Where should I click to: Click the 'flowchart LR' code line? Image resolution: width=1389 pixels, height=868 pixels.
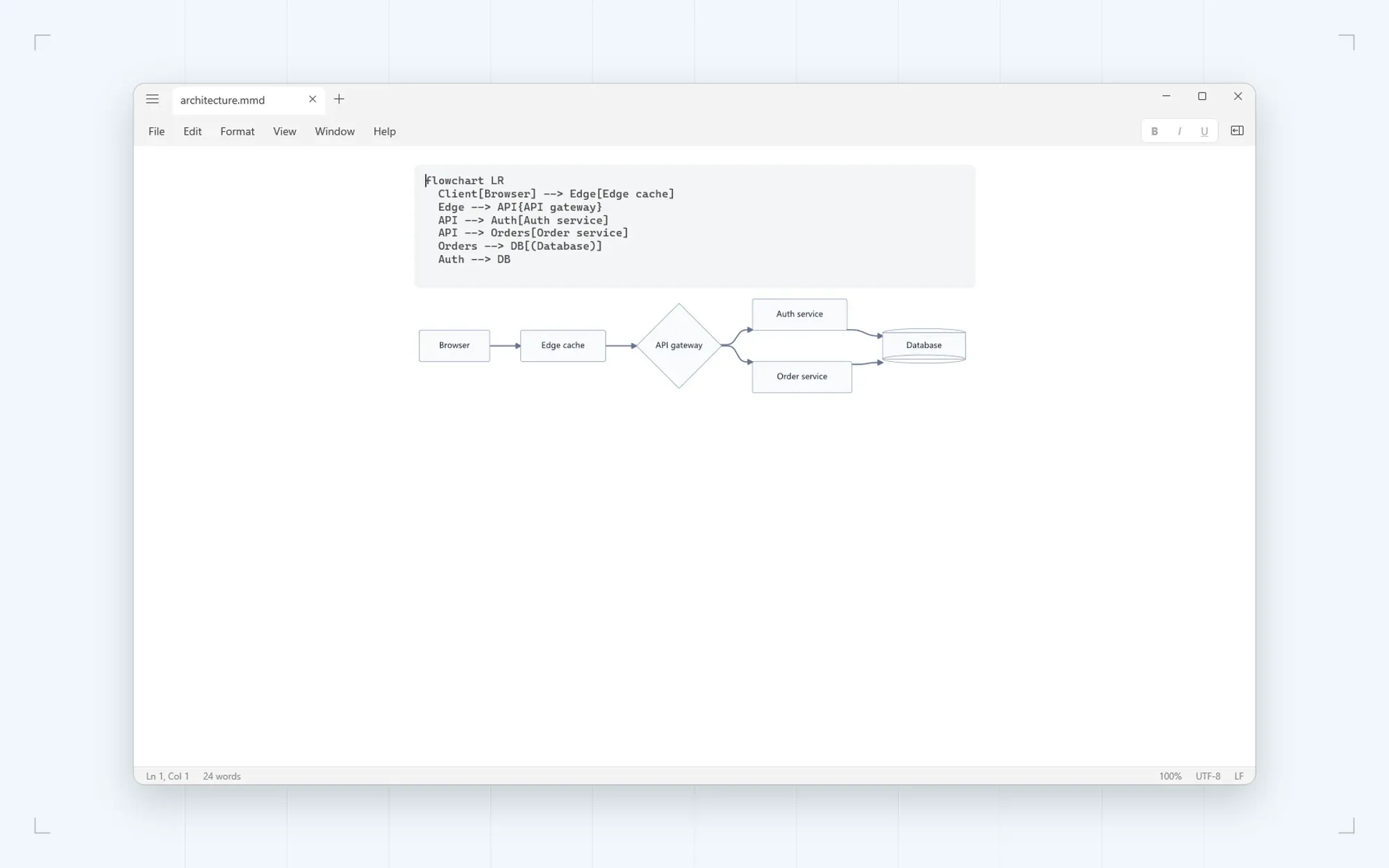pyautogui.click(x=465, y=181)
